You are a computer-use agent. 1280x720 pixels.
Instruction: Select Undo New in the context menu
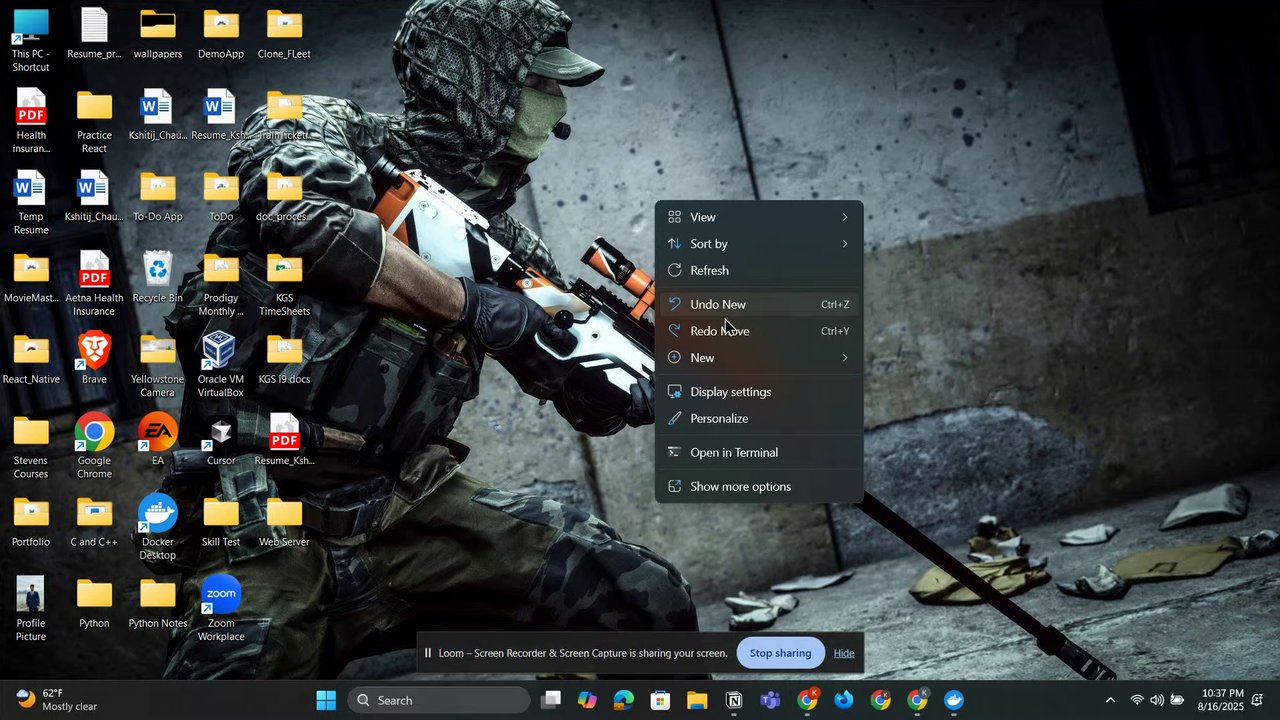(x=759, y=304)
